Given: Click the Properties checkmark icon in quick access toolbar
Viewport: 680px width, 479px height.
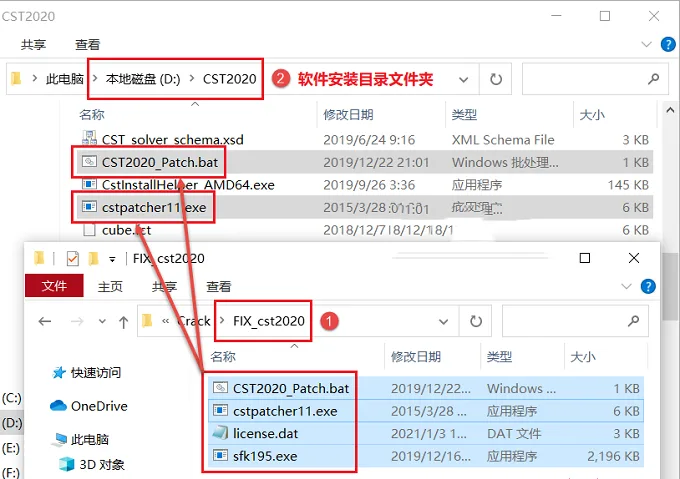Looking at the screenshot, I should (72, 259).
